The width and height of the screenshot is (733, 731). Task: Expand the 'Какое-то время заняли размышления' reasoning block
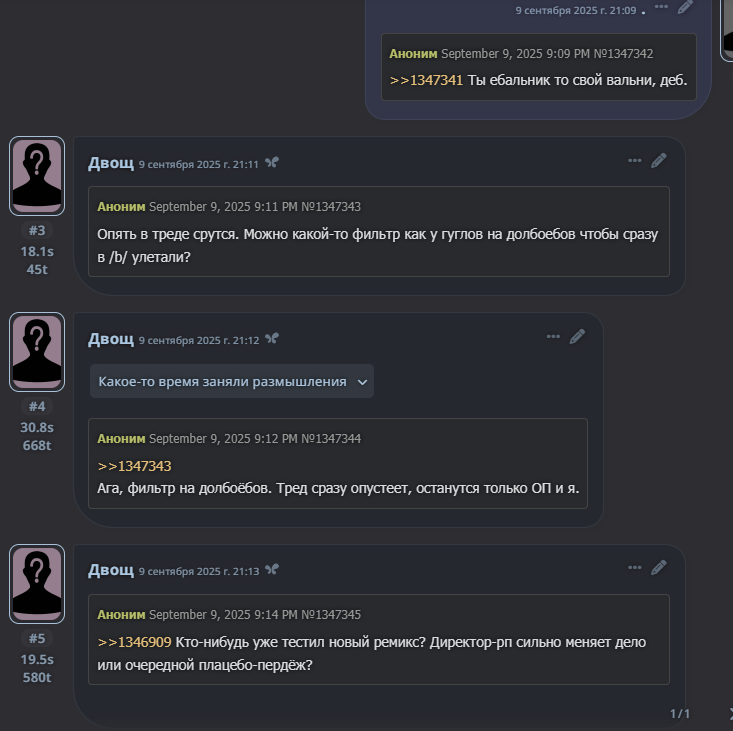pos(222,381)
